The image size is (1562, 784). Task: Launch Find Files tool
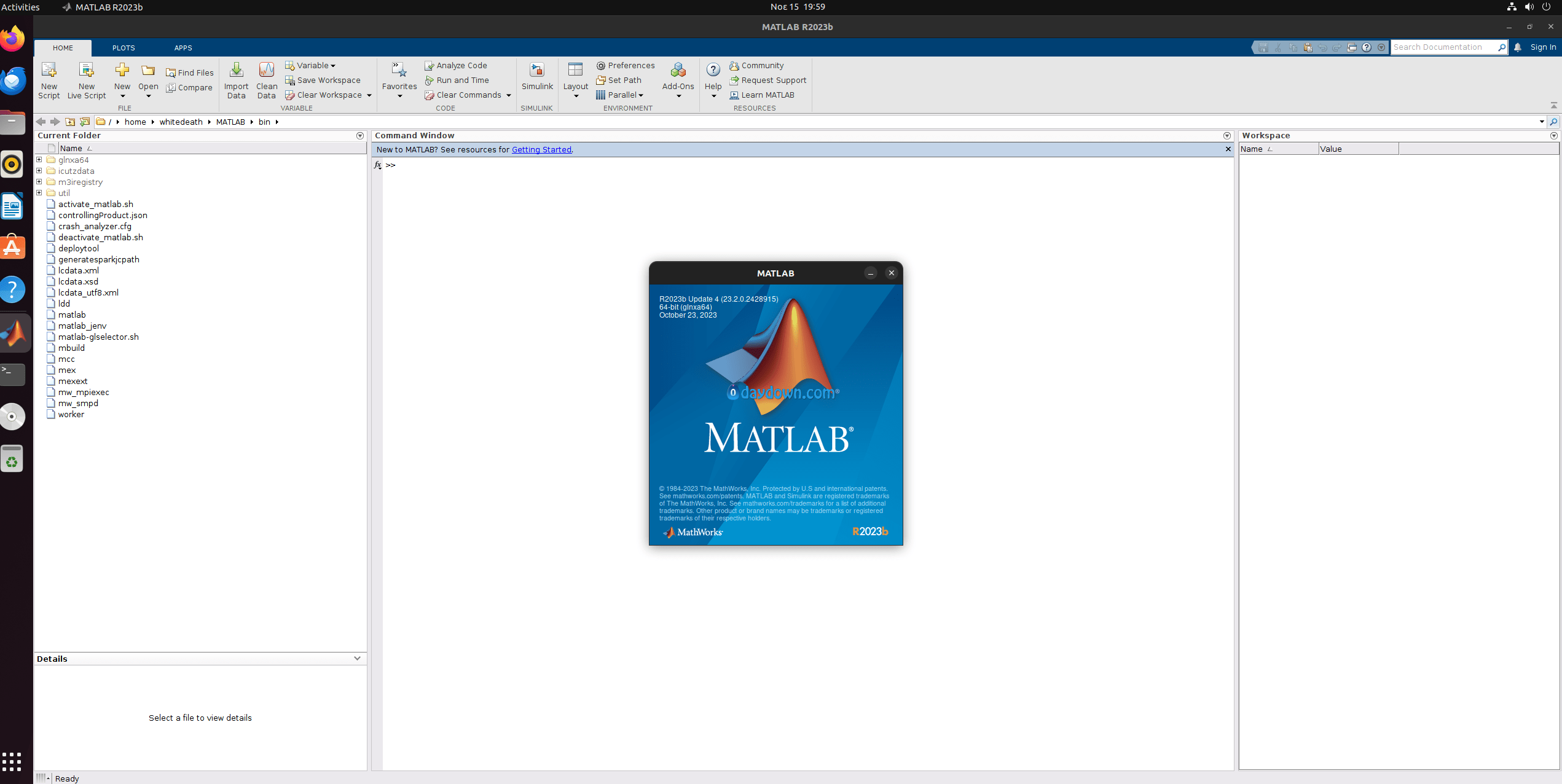coord(190,73)
